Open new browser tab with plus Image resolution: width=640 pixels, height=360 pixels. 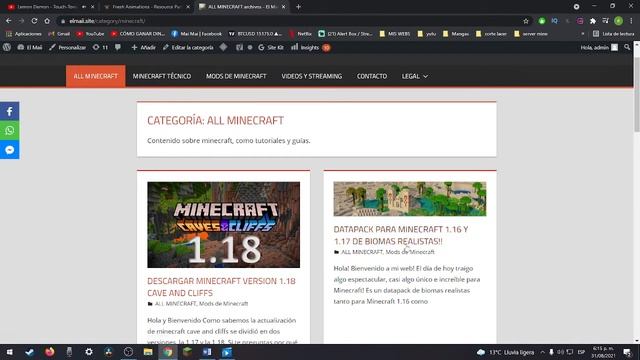pyautogui.click(x=298, y=7)
